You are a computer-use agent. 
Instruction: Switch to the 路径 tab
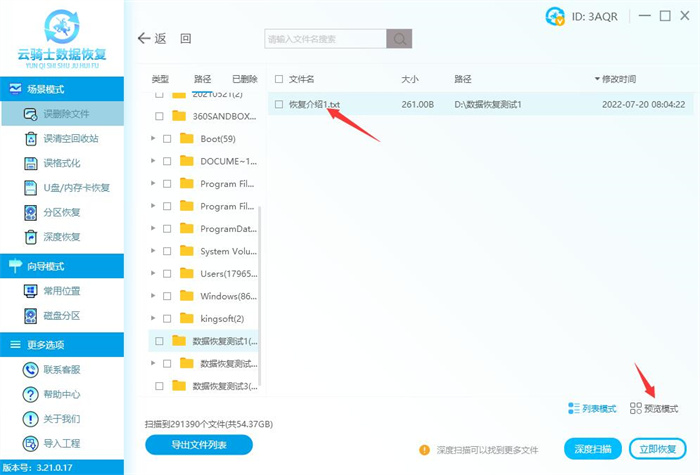(202, 79)
